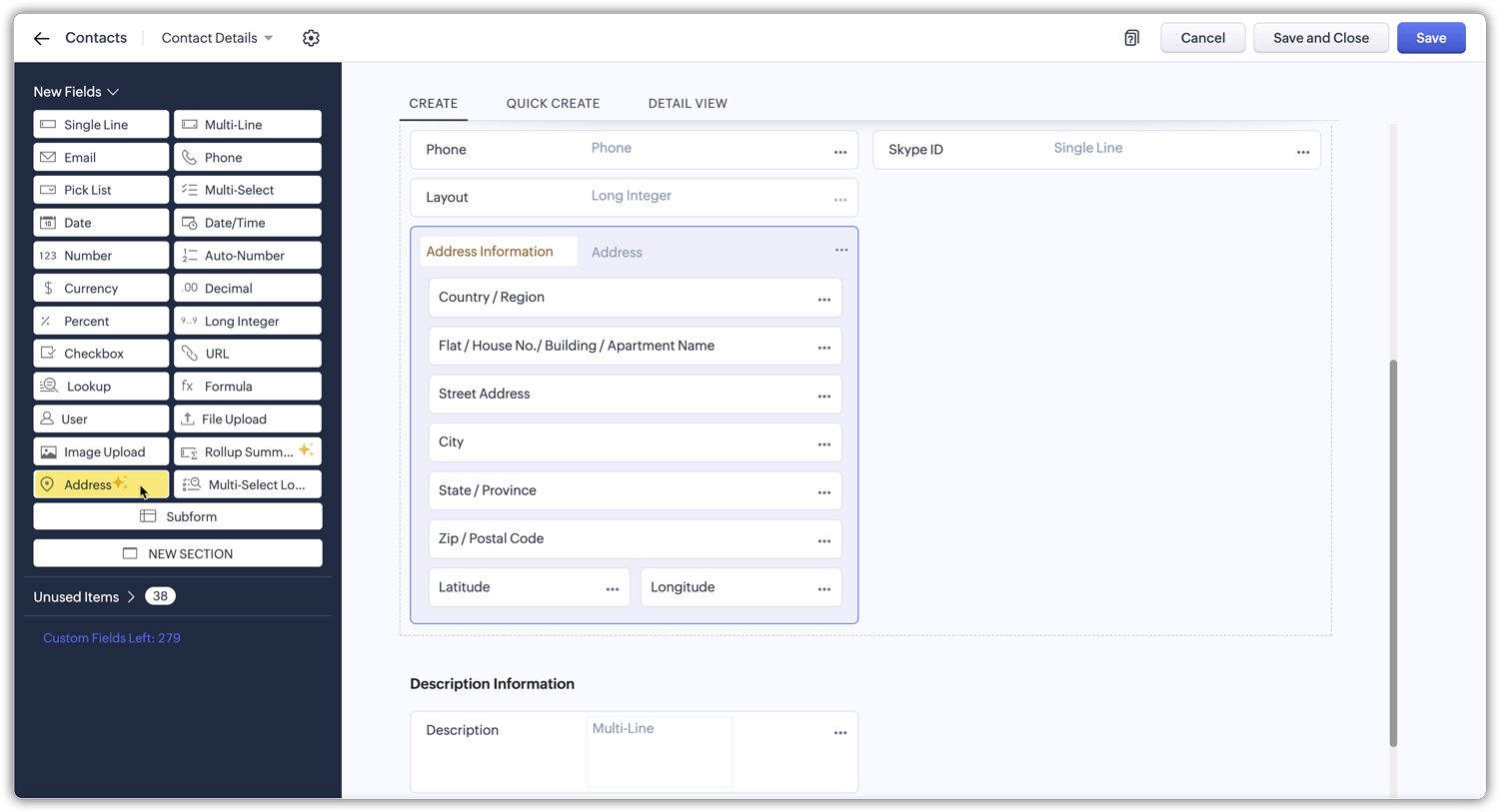Switch to the QUICK CREATE tab
The height and width of the screenshot is (812, 1499).
(x=553, y=103)
